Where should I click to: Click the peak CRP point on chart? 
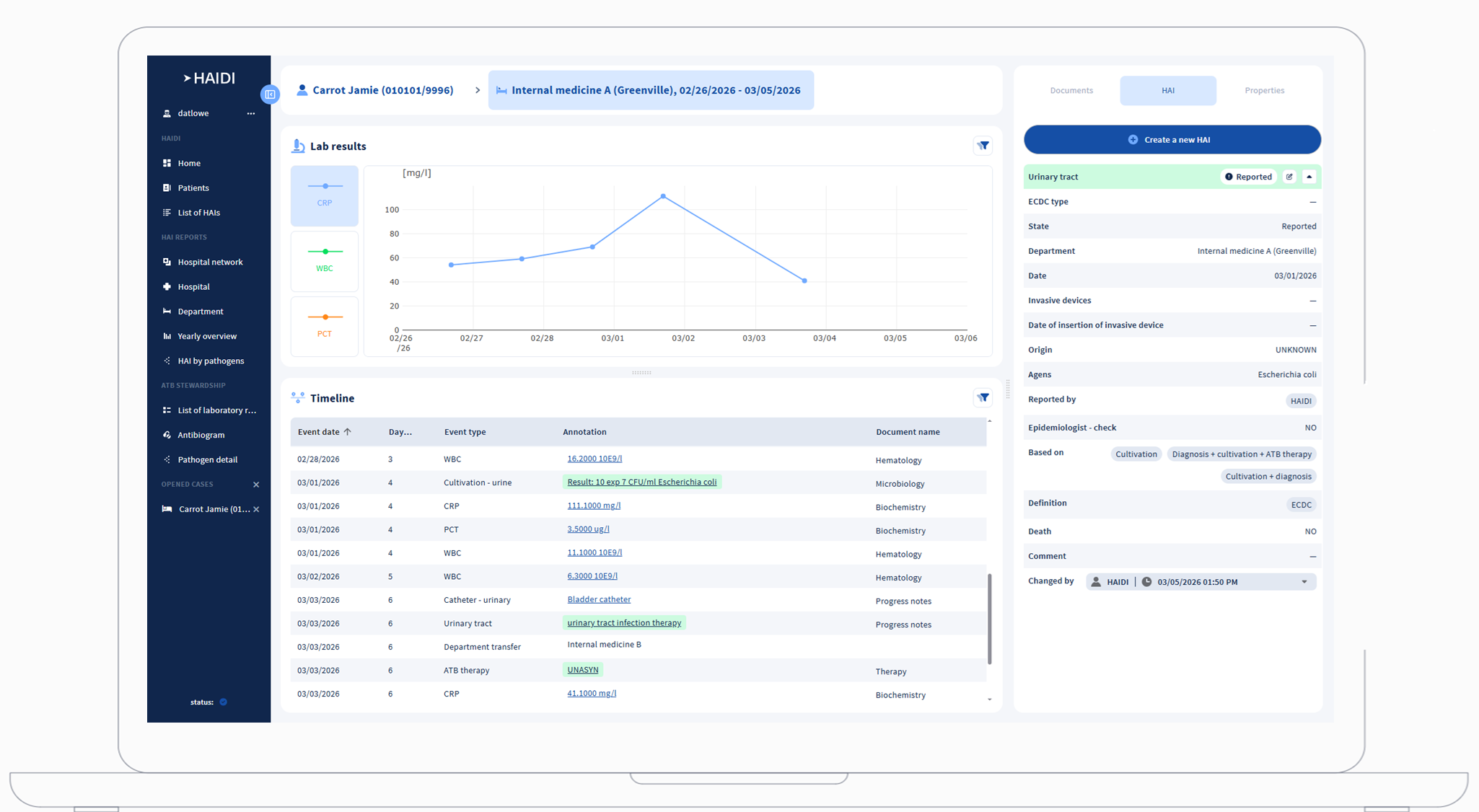coord(663,196)
